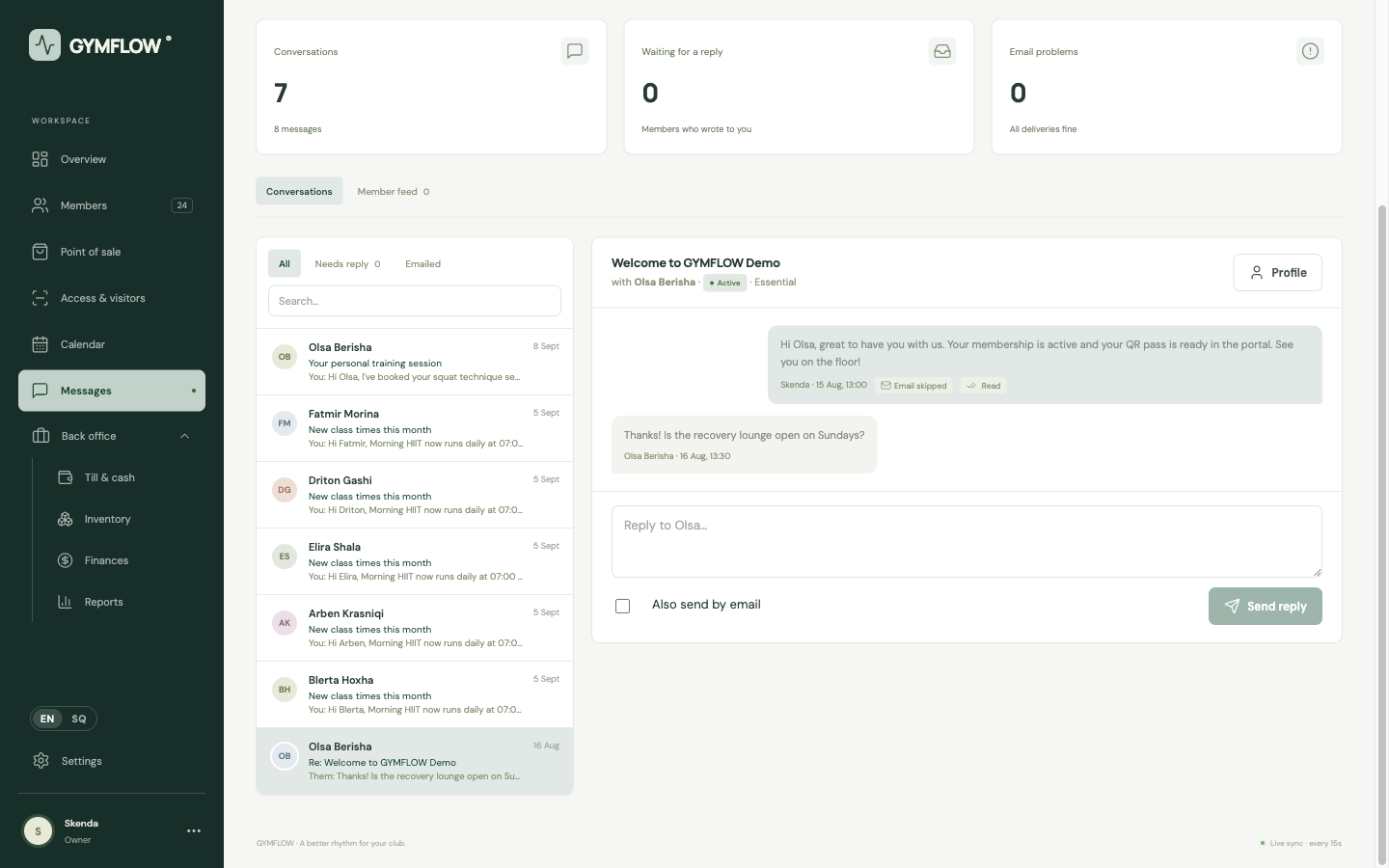Click the Email problems alert icon
This screenshot has width=1389, height=868.
point(1310,51)
